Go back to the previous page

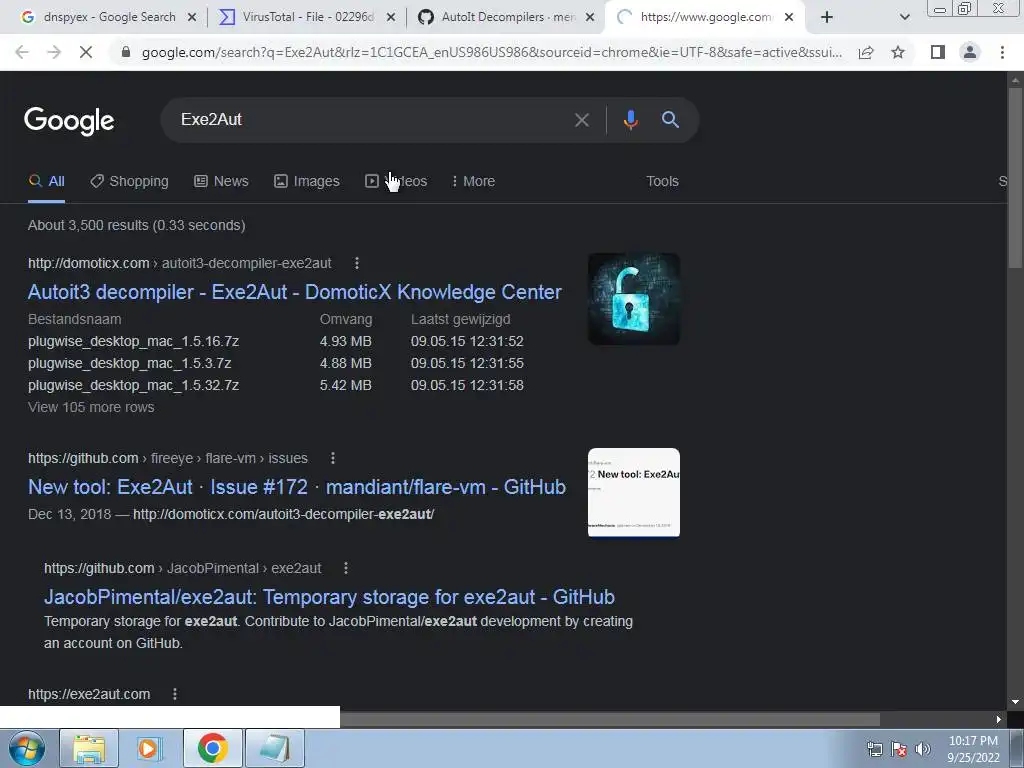pyautogui.click(x=22, y=52)
